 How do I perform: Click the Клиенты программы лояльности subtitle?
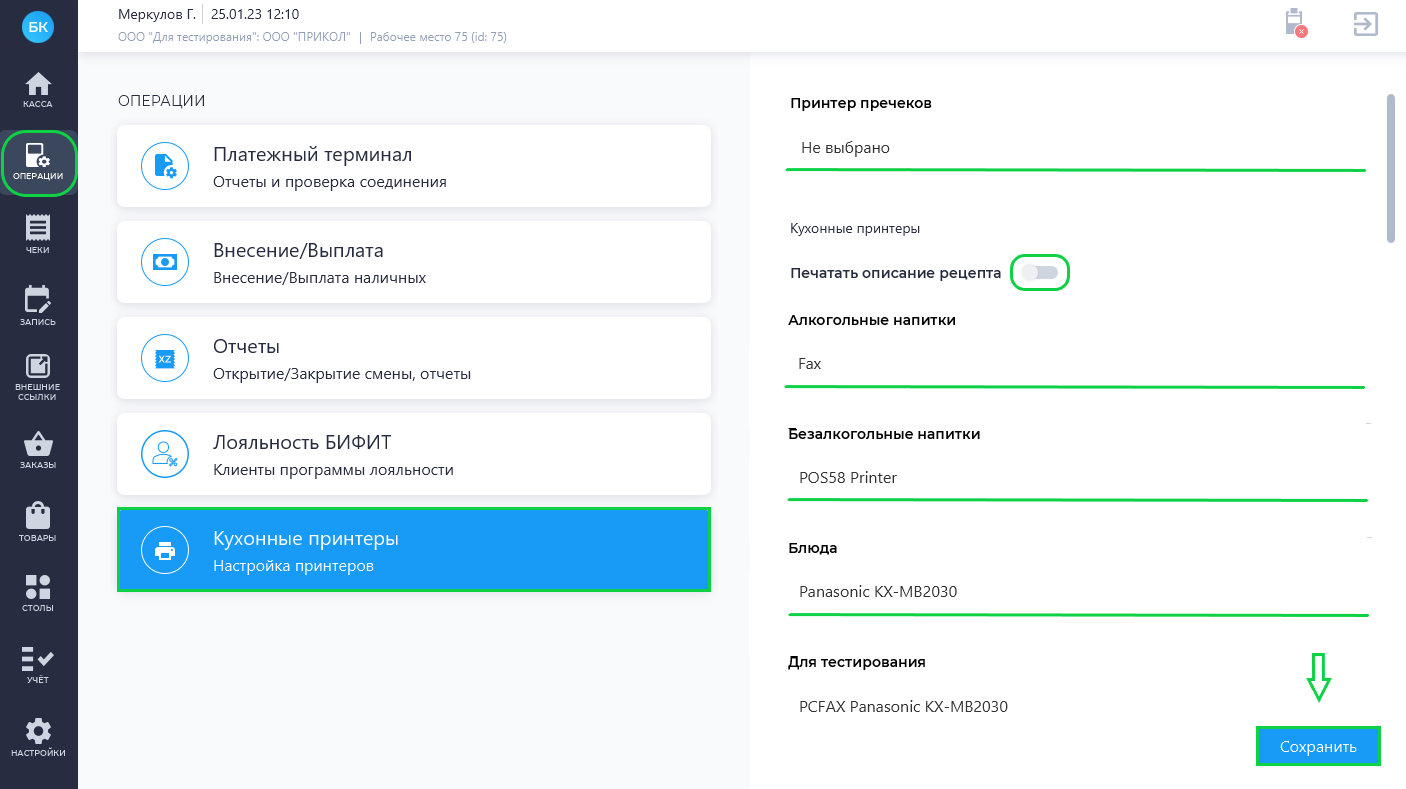[334, 470]
